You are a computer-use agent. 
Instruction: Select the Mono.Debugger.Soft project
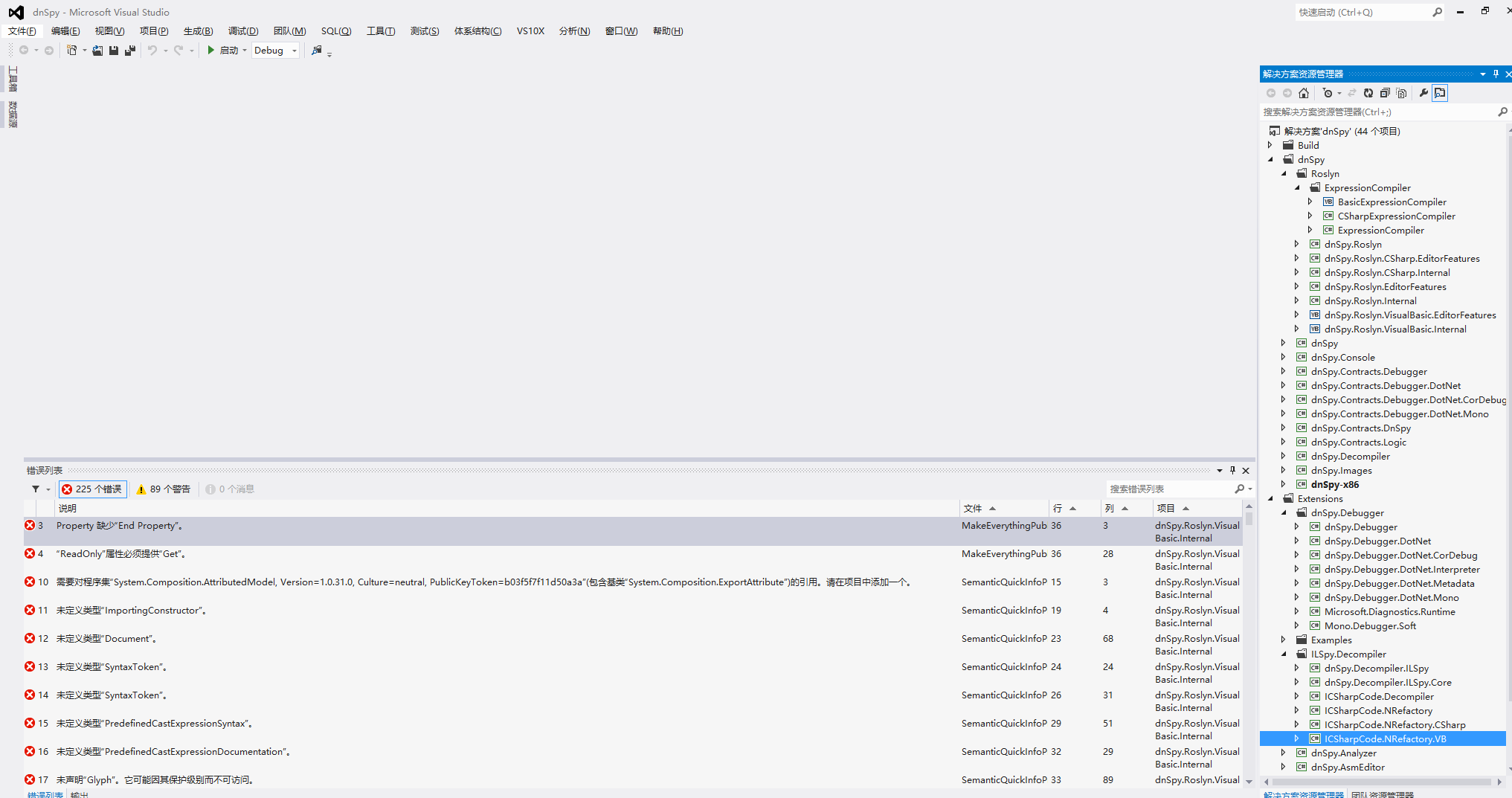1370,625
